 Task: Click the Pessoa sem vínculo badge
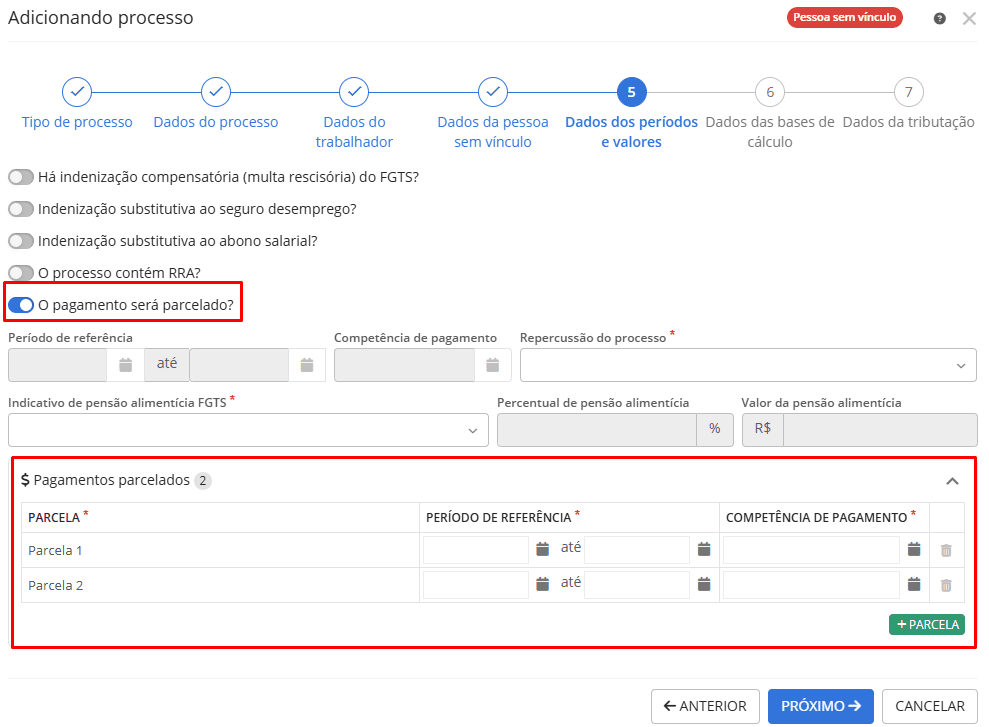point(844,17)
